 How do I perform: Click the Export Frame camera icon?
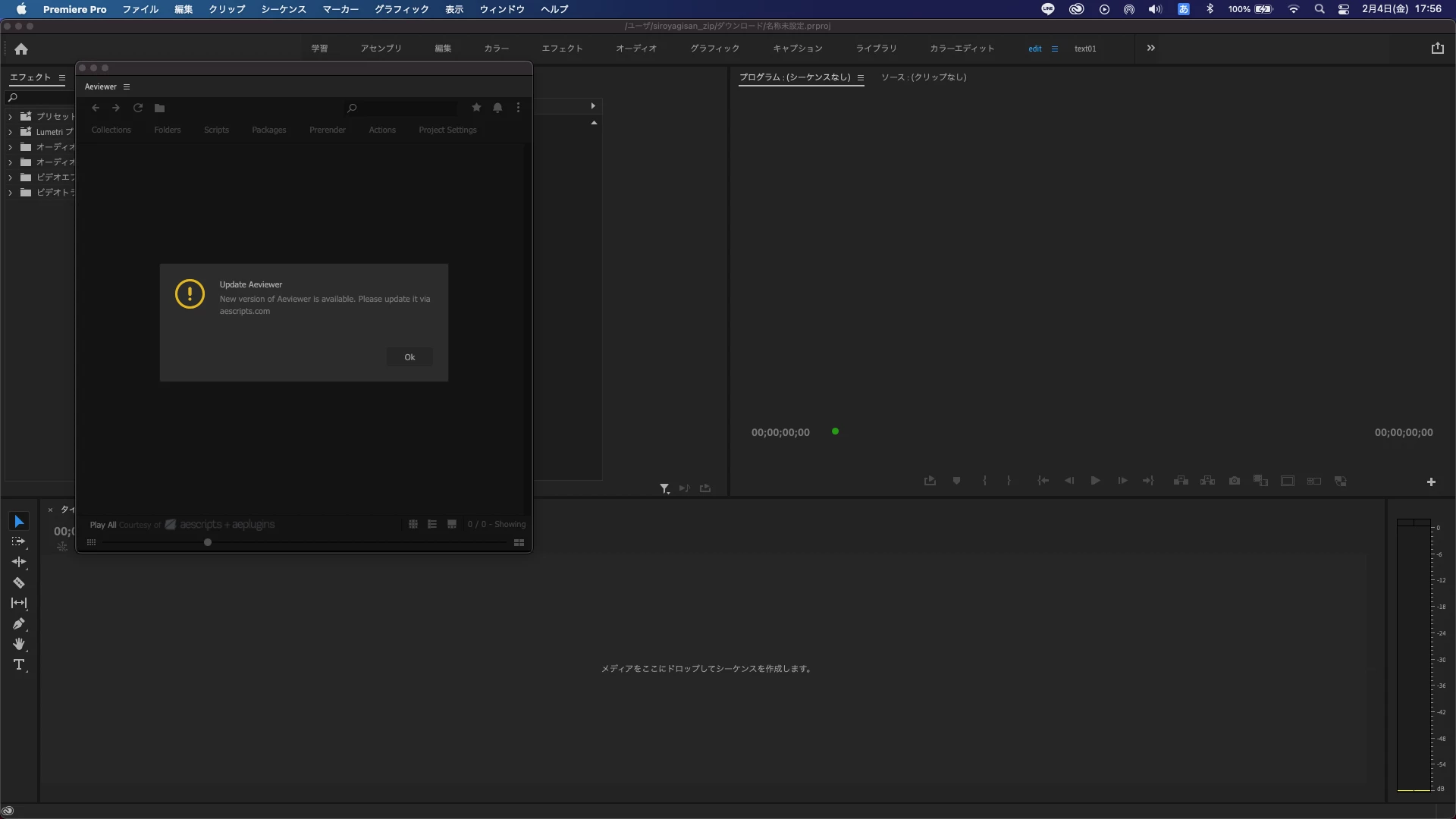(1235, 481)
